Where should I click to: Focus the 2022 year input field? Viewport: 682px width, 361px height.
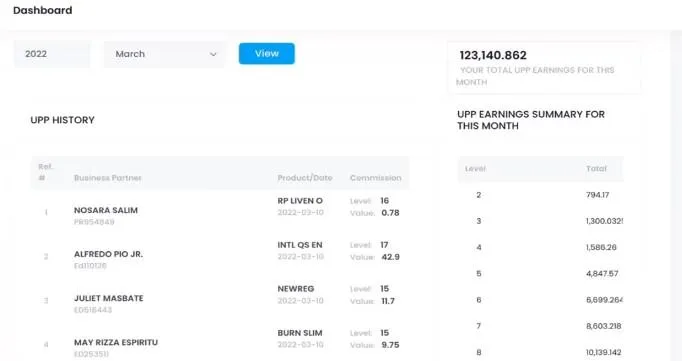tap(52, 54)
